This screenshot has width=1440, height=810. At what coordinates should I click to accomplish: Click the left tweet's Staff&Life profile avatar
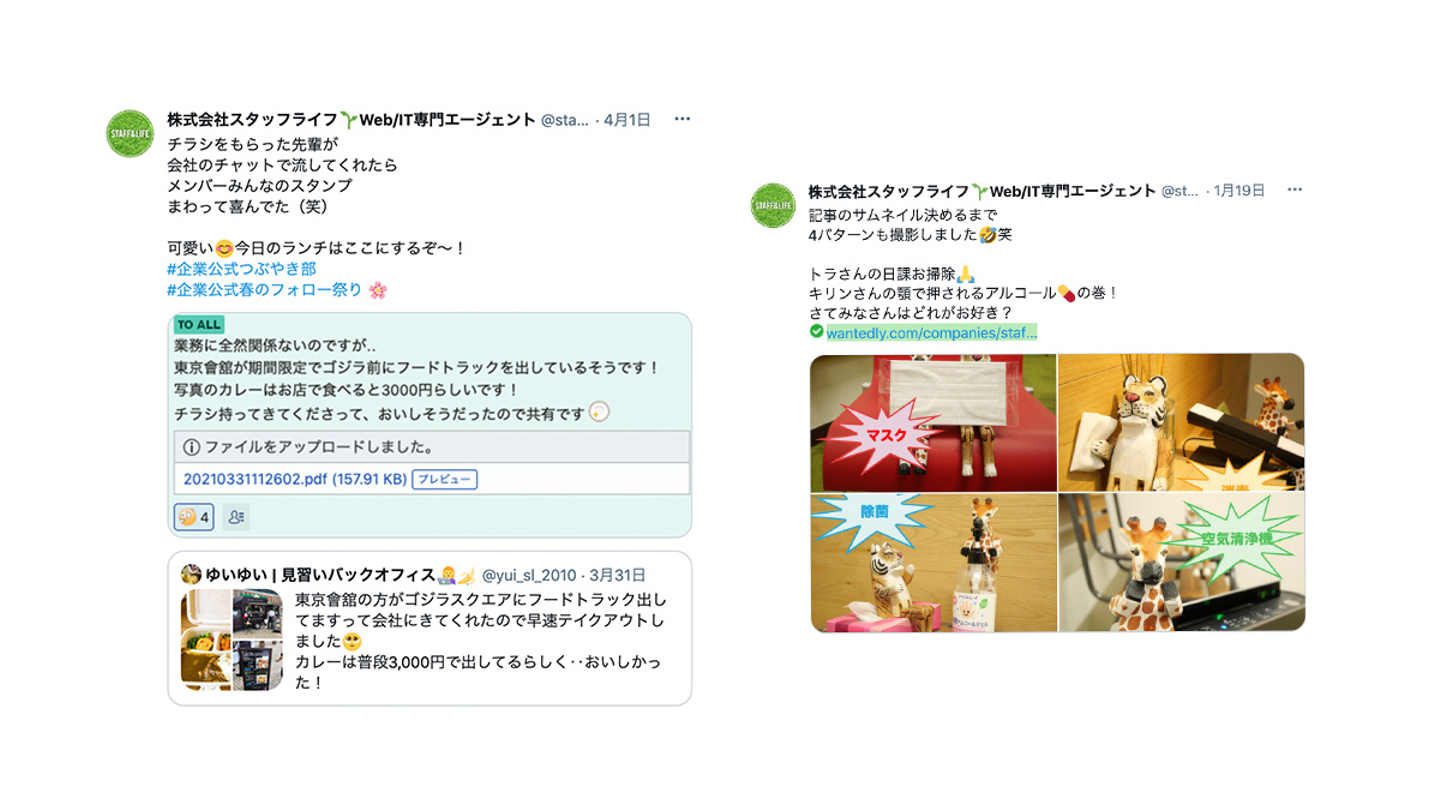(x=130, y=134)
